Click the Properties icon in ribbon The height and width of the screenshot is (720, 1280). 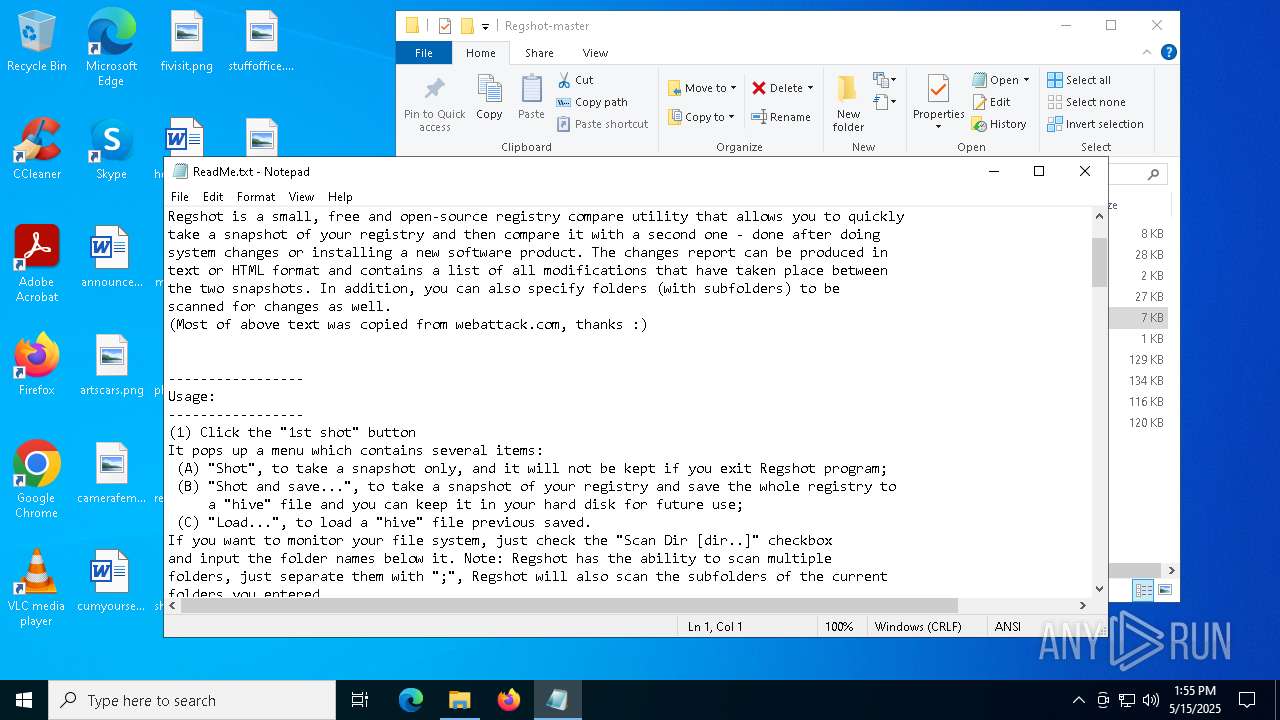point(938,89)
